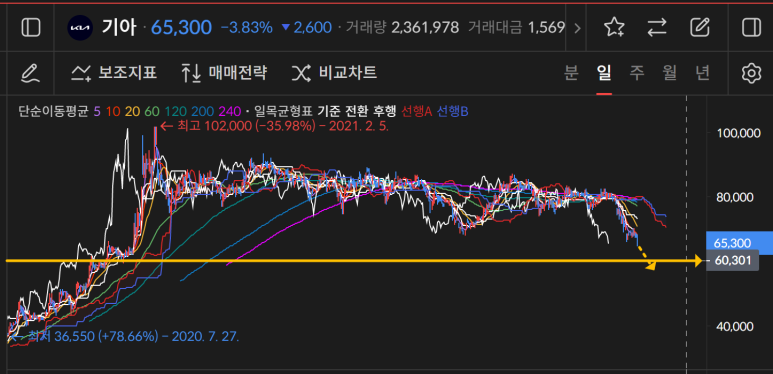Click the 거래량 2,361,978 volume value
Image resolution: width=773 pixels, height=374 pixels.
pos(425,28)
